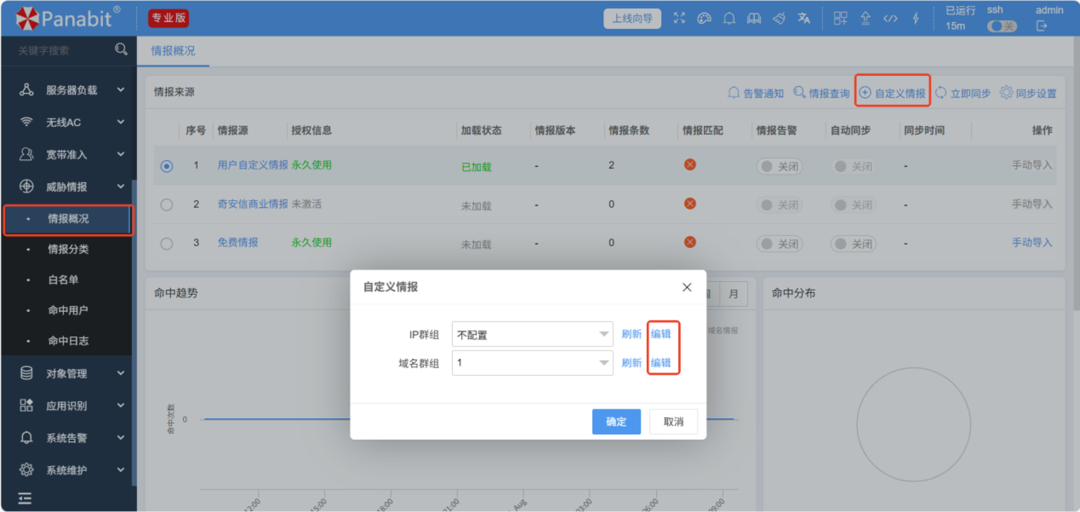Open the 域名群组 dropdown
Image resolution: width=1080 pixels, height=512 pixels.
532,363
